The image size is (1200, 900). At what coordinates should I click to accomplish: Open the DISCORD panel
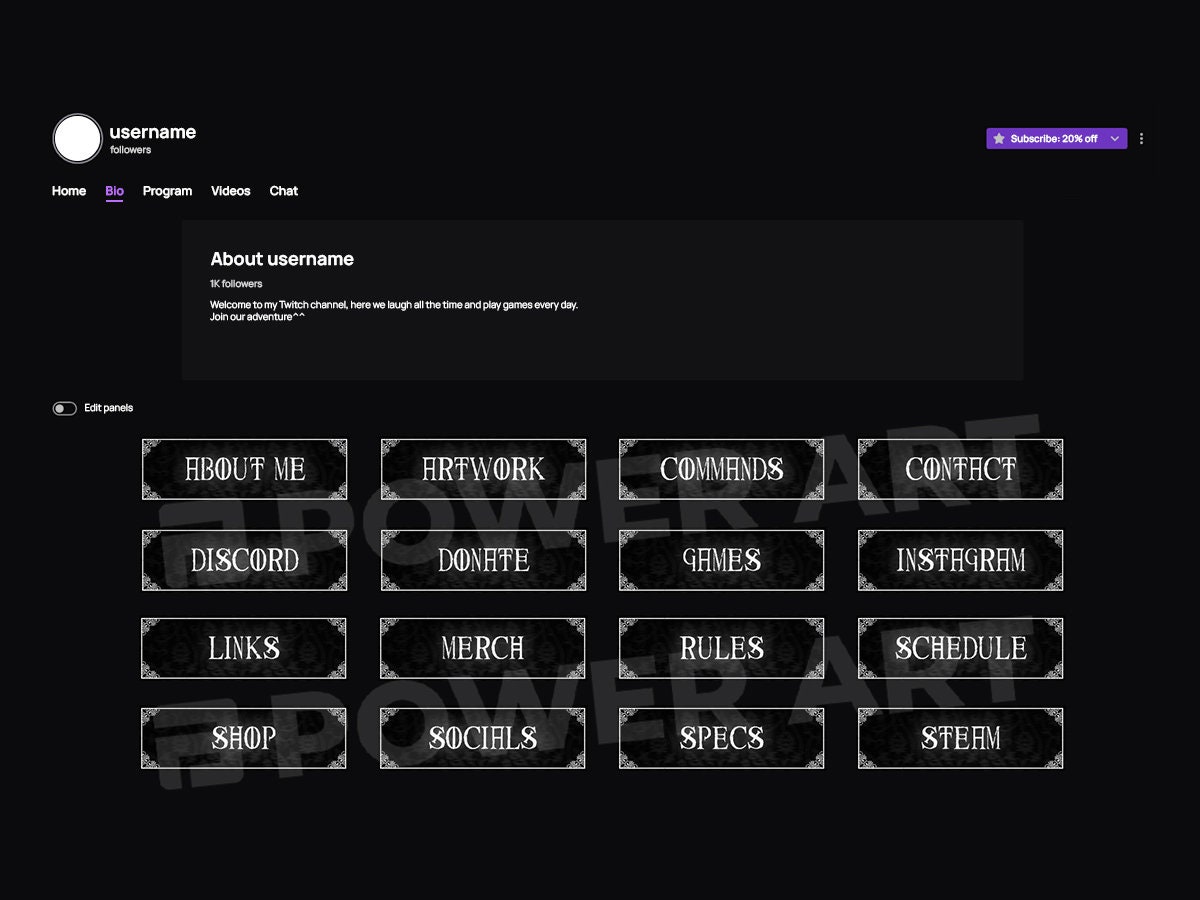pyautogui.click(x=244, y=559)
